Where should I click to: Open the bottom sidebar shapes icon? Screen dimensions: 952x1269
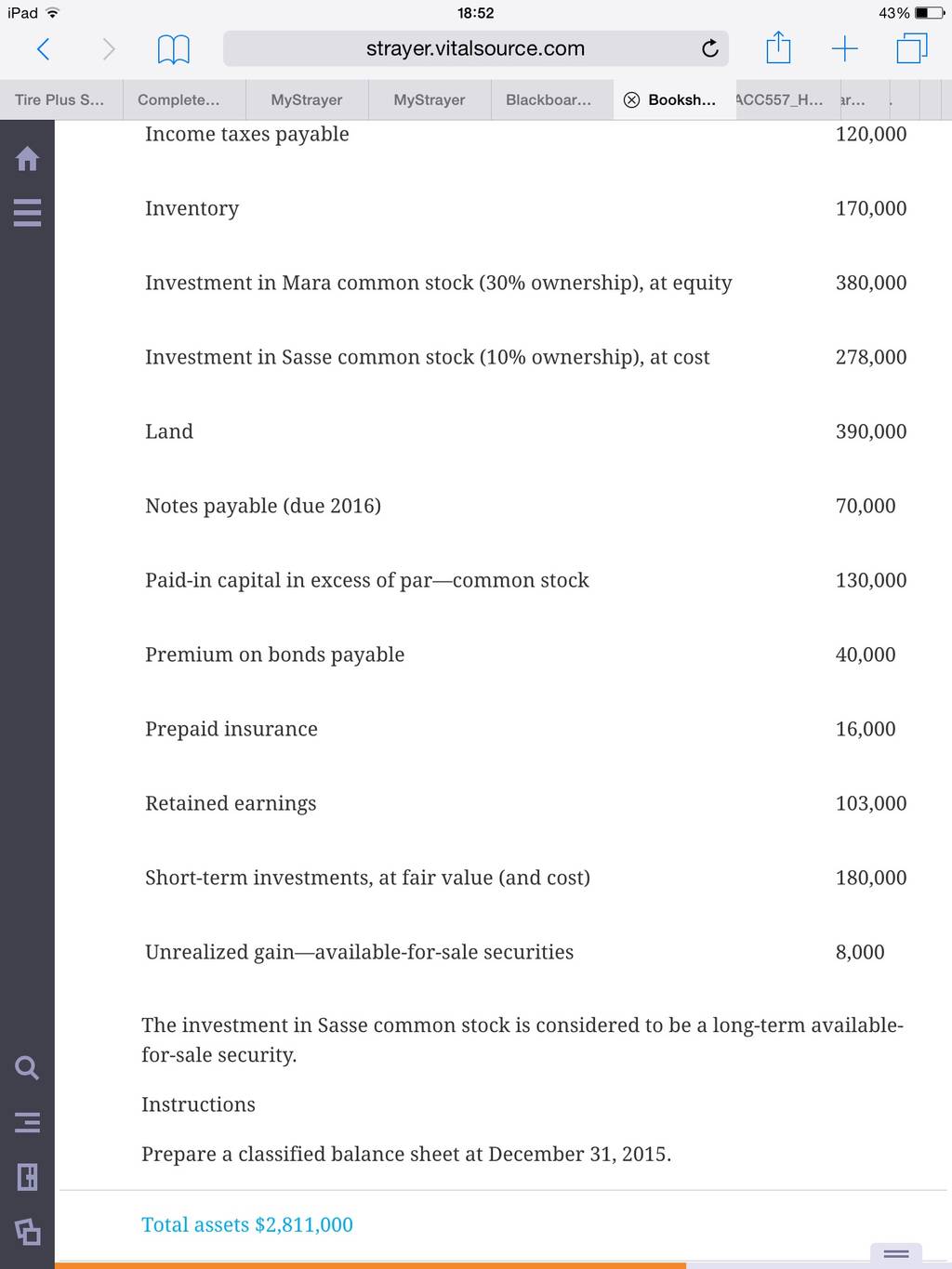click(x=28, y=1232)
